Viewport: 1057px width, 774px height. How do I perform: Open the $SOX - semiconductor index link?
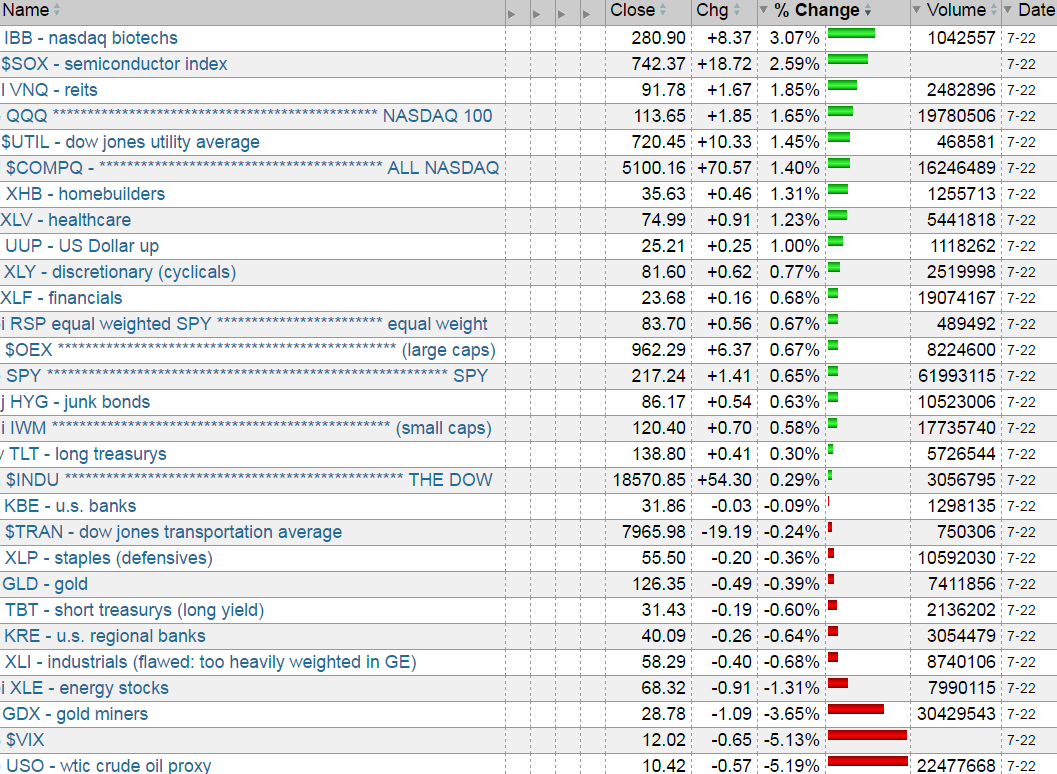[115, 64]
